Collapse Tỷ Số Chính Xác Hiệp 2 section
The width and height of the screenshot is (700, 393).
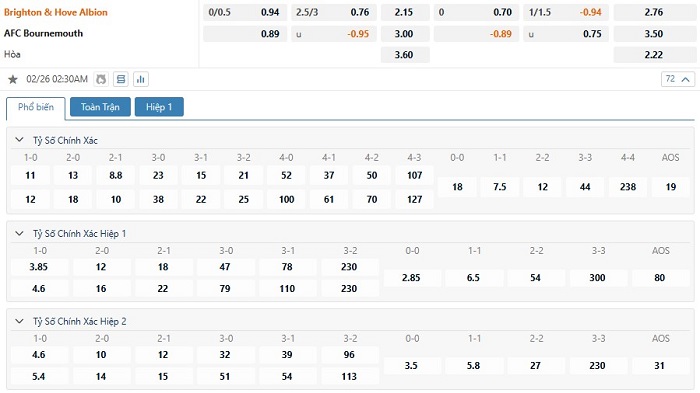pyautogui.click(x=19, y=321)
